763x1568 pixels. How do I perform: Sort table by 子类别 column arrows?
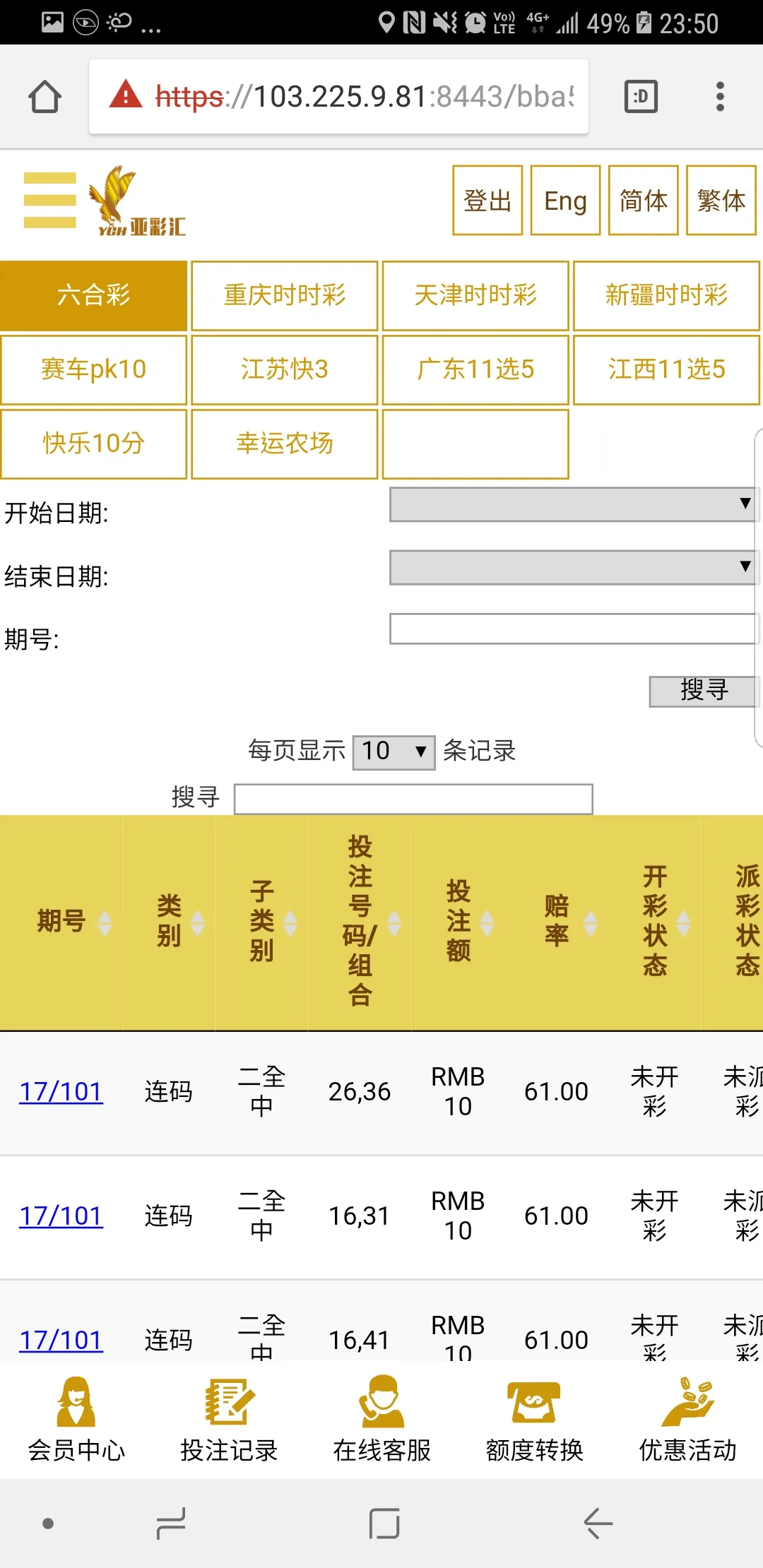pyautogui.click(x=290, y=922)
